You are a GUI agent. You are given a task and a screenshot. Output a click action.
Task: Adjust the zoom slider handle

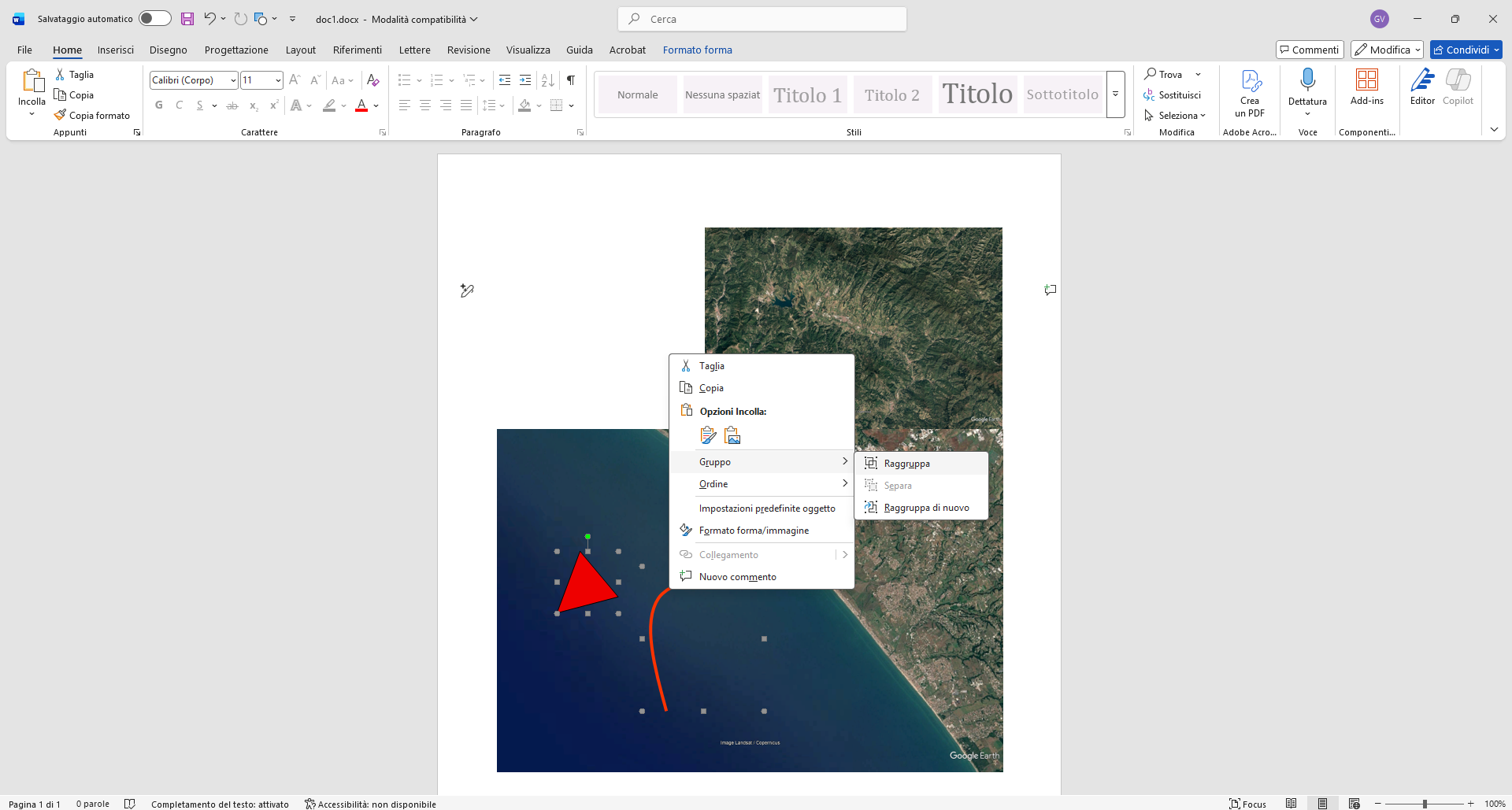pos(1425,804)
